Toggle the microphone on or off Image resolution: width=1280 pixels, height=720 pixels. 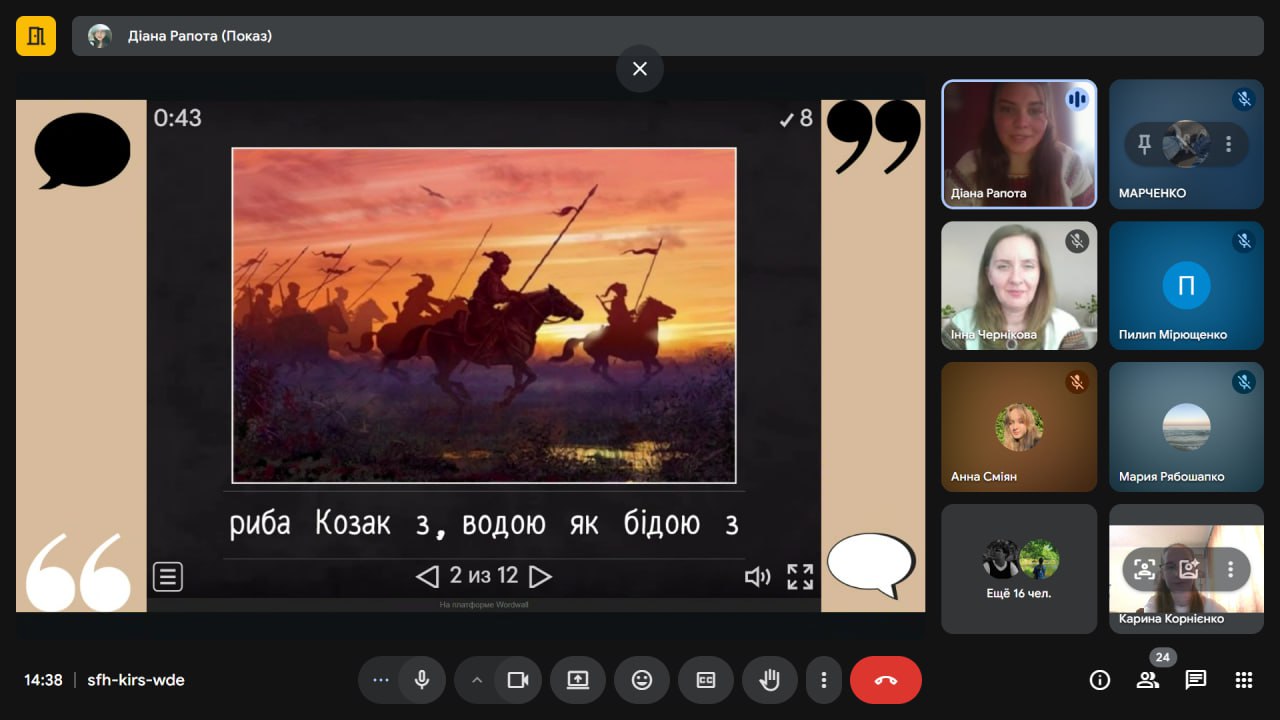[x=422, y=680]
